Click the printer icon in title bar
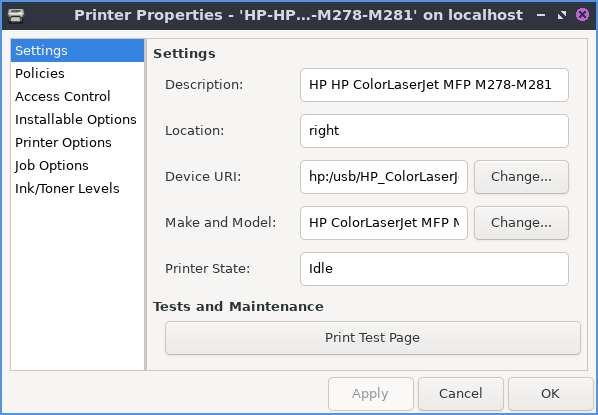 pos(16,15)
